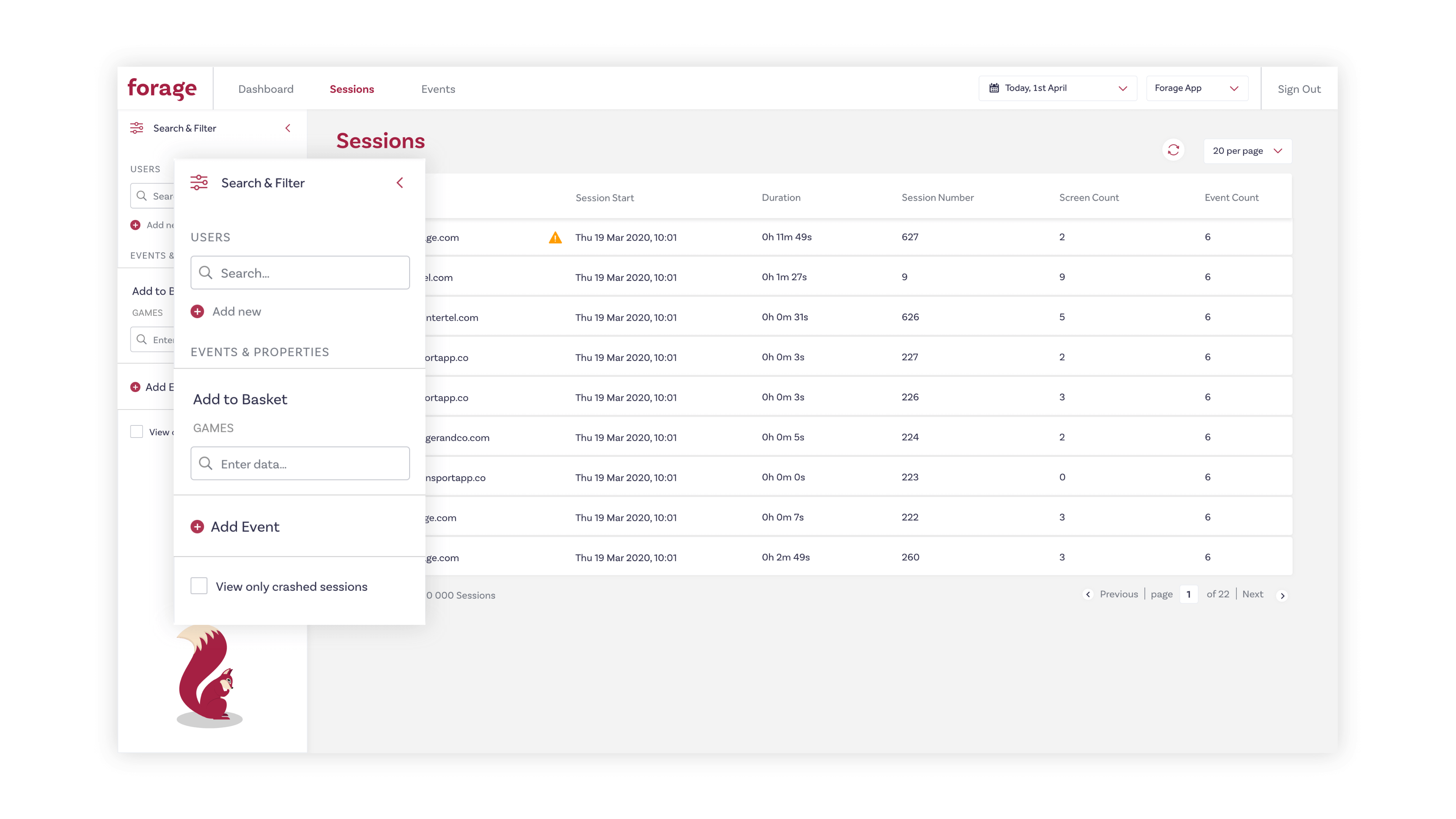The image size is (1456, 819).
Task: Click the Add Event plus icon
Action: 197,526
